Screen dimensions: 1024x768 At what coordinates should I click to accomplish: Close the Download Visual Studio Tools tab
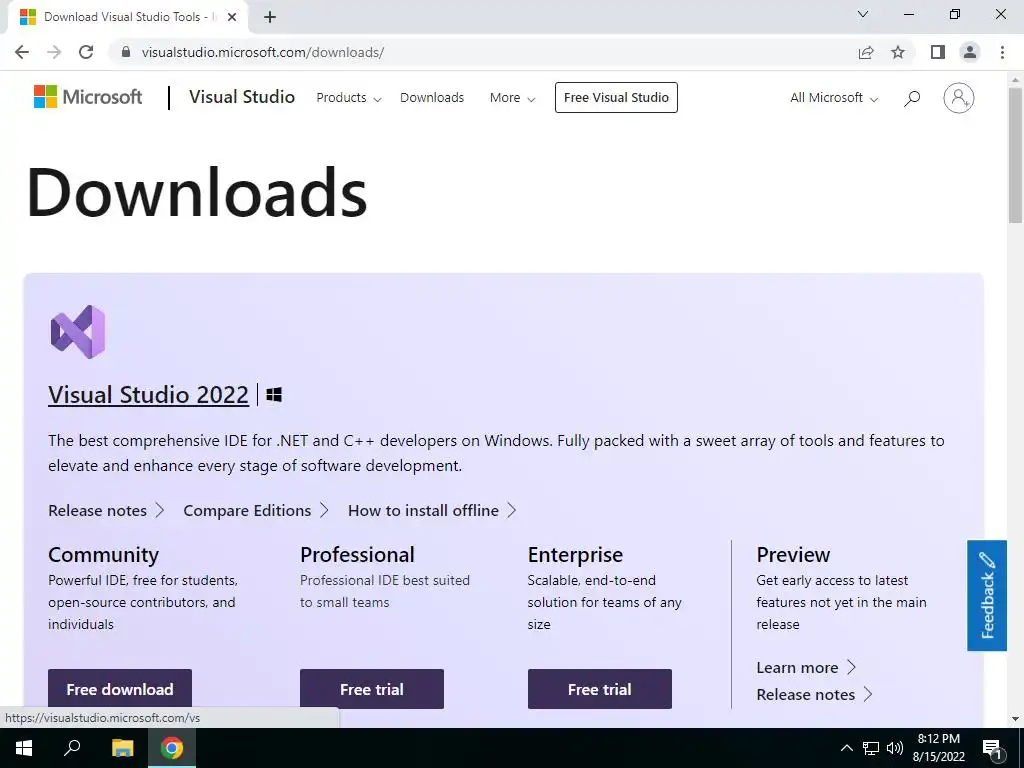[232, 17]
